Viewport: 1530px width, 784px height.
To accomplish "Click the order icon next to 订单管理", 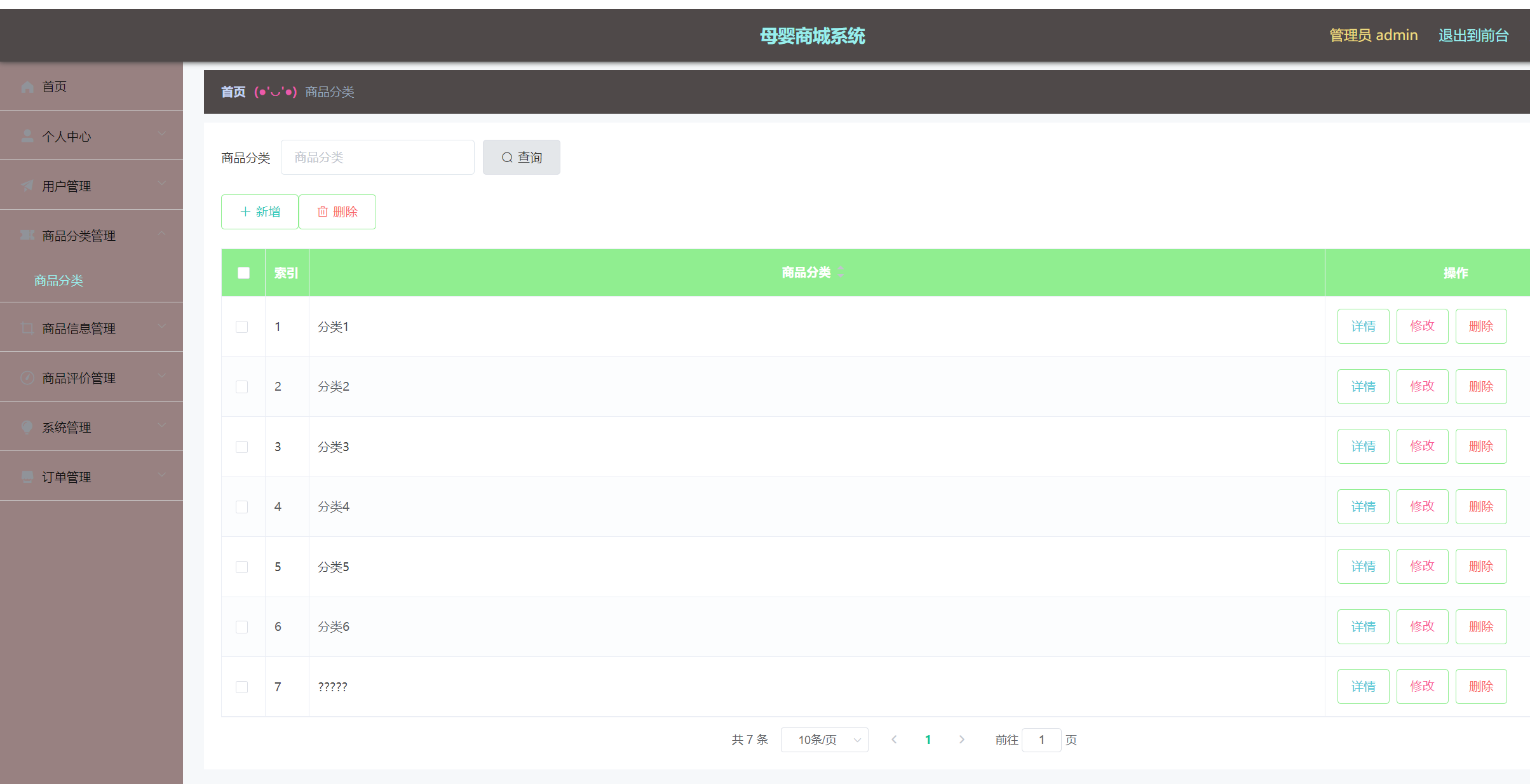I will tap(27, 476).
